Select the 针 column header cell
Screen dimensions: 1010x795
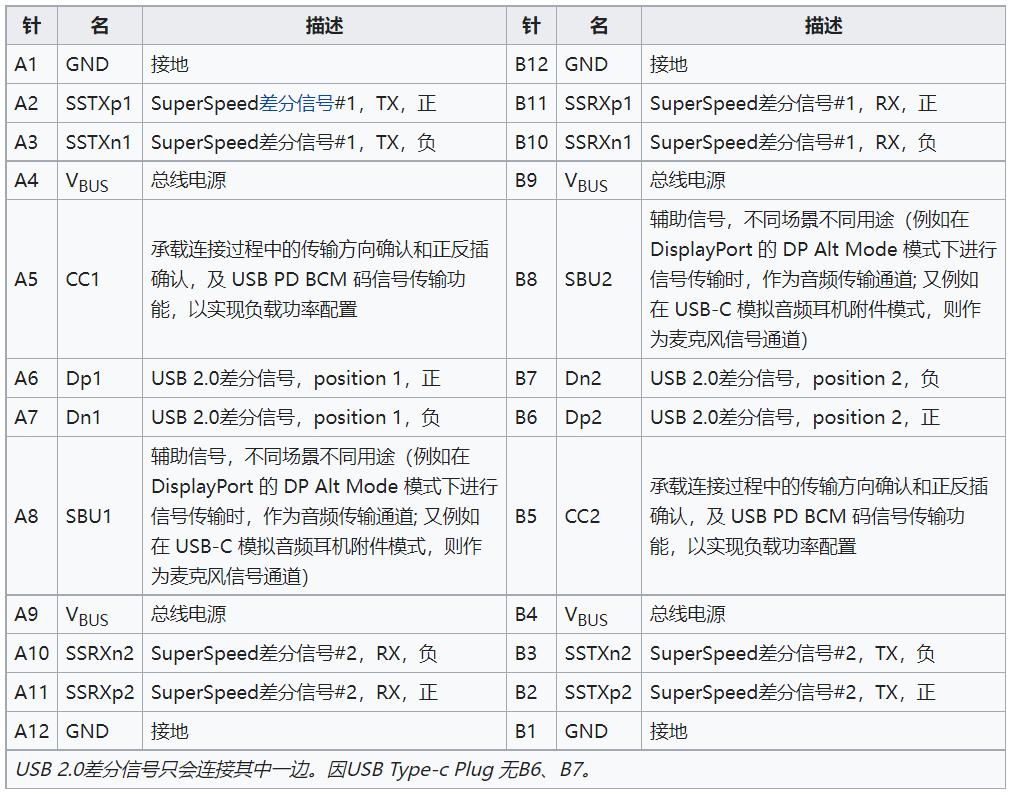(31, 25)
